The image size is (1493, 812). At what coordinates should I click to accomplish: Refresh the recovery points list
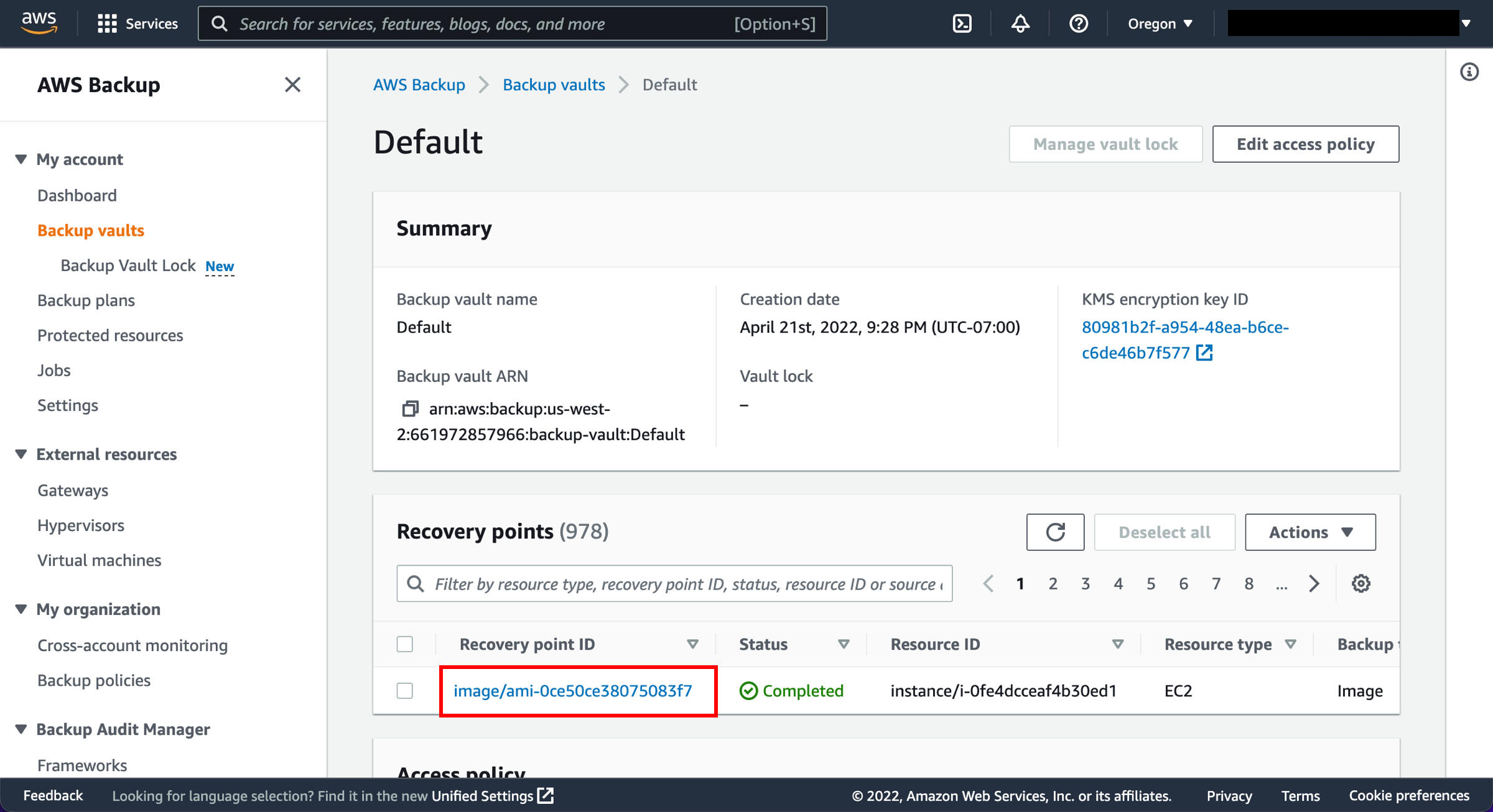[1055, 532]
